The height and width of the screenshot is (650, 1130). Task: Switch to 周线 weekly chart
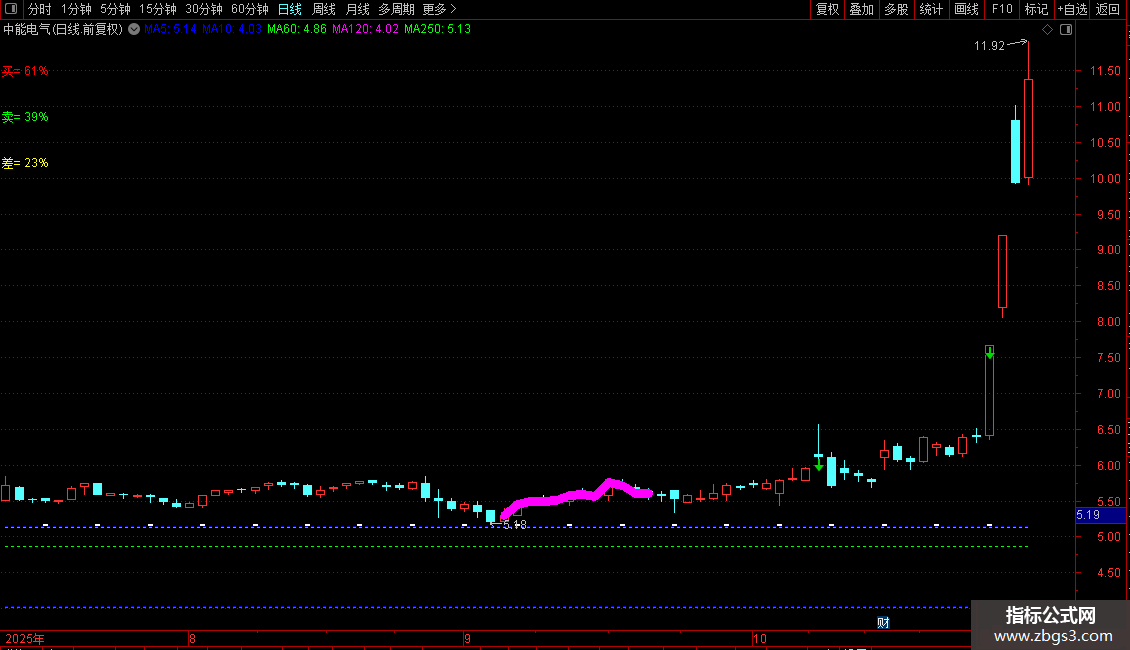324,9
